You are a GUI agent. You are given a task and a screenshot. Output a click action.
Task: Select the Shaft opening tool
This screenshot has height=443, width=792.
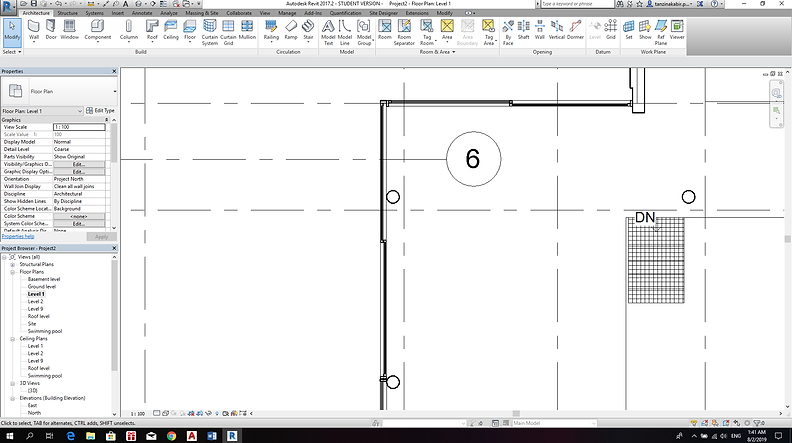524,30
